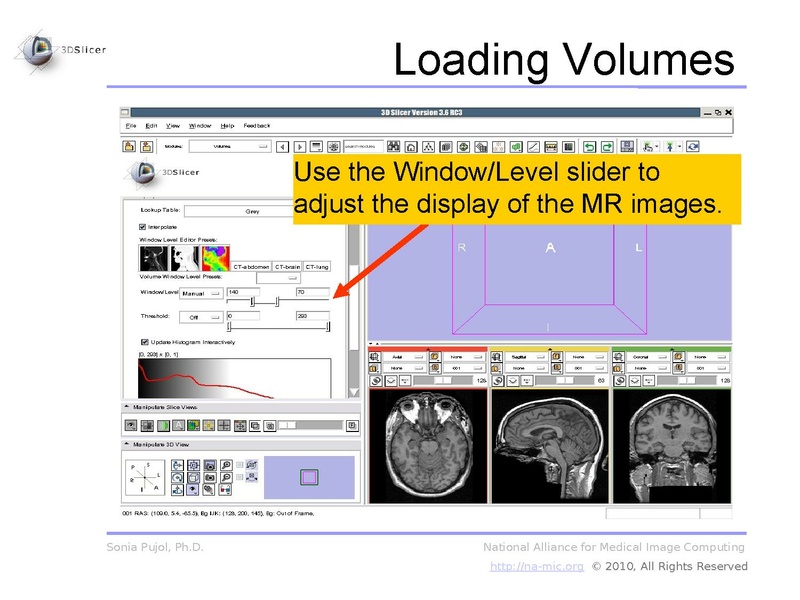800x600 pixels.
Task: Open the File menu
Action: point(131,126)
